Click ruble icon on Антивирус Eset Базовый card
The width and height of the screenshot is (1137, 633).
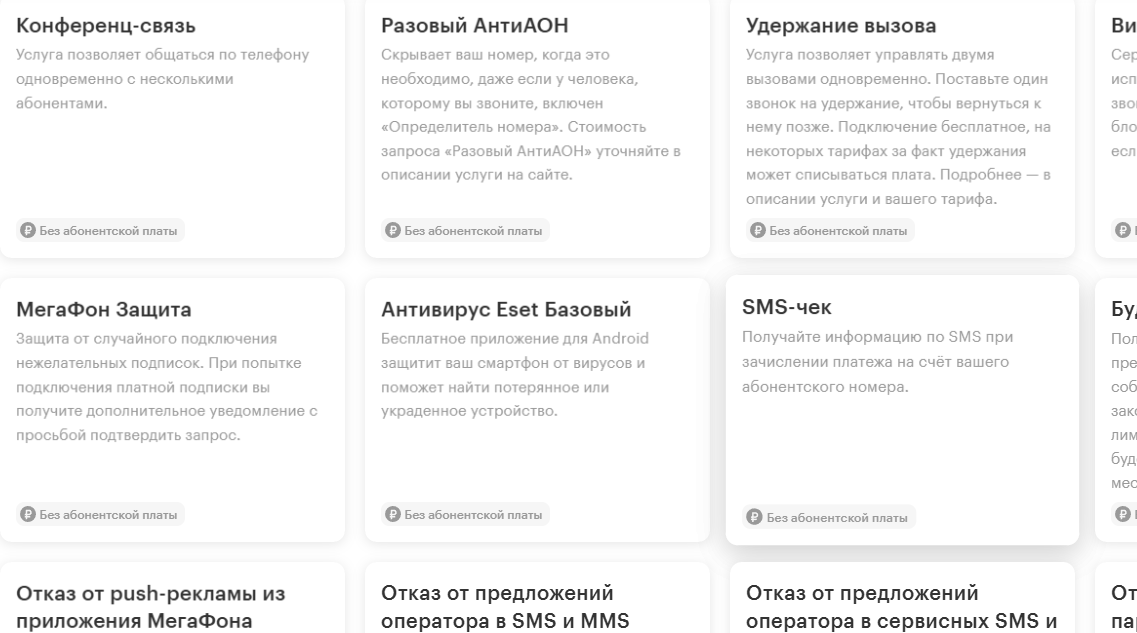click(393, 515)
